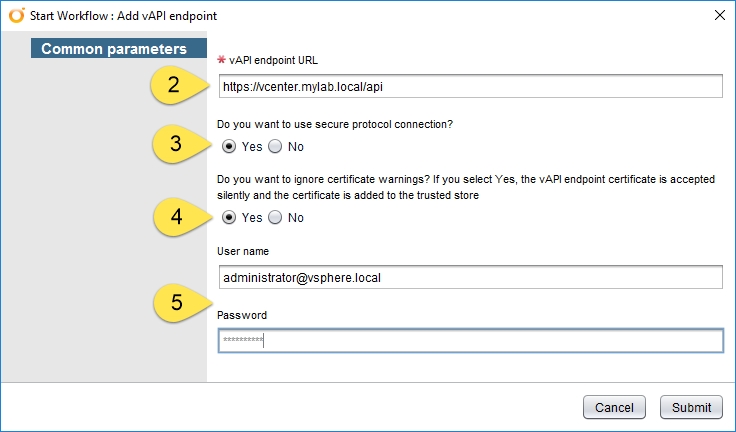
Task: Close the Add vAPI endpoint dialog
Action: tap(720, 15)
